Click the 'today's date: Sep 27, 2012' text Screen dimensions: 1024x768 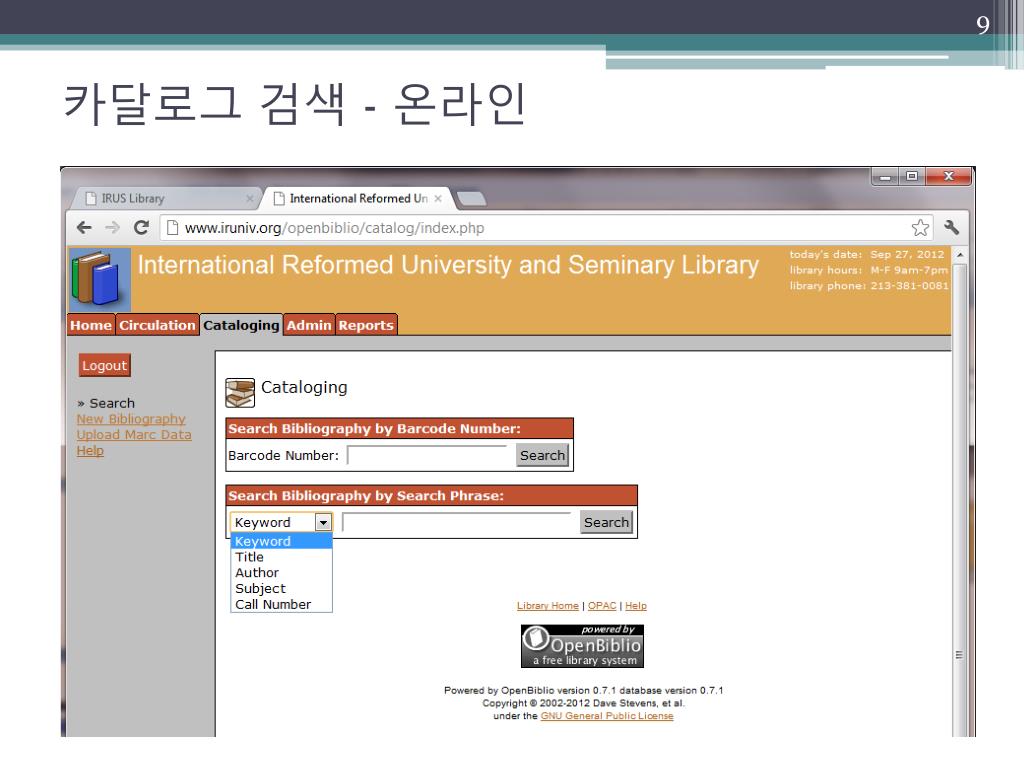tap(867, 255)
